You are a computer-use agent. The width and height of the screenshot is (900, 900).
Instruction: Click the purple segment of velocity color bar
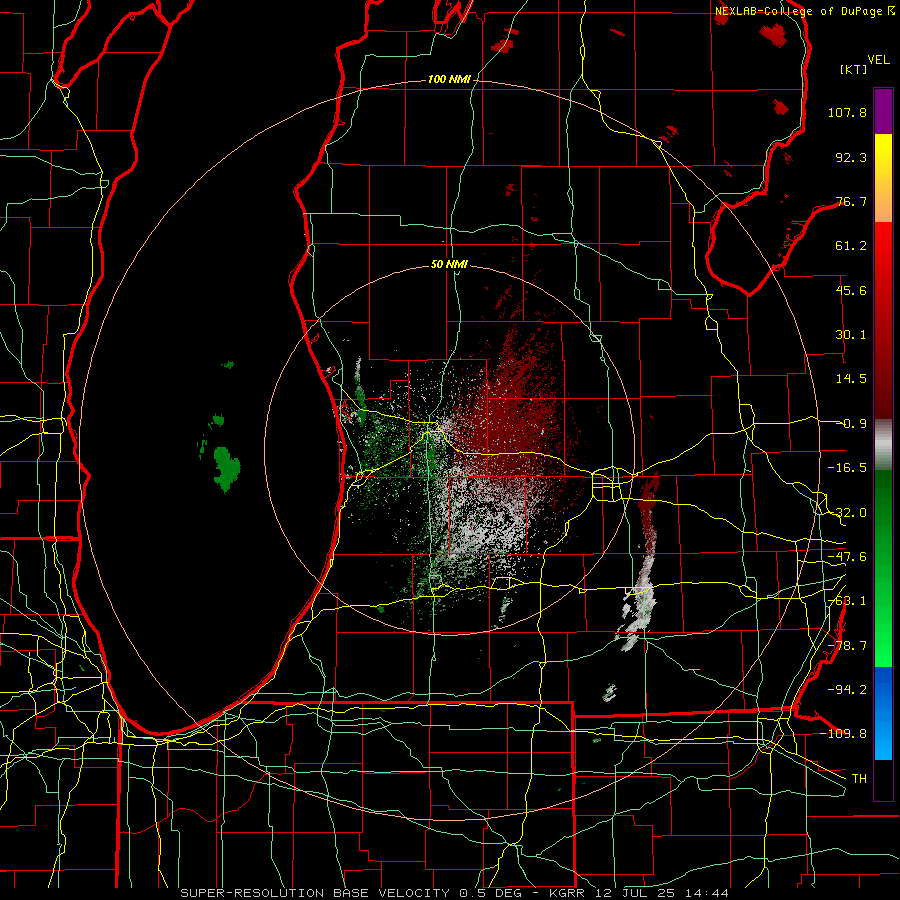pos(883,111)
